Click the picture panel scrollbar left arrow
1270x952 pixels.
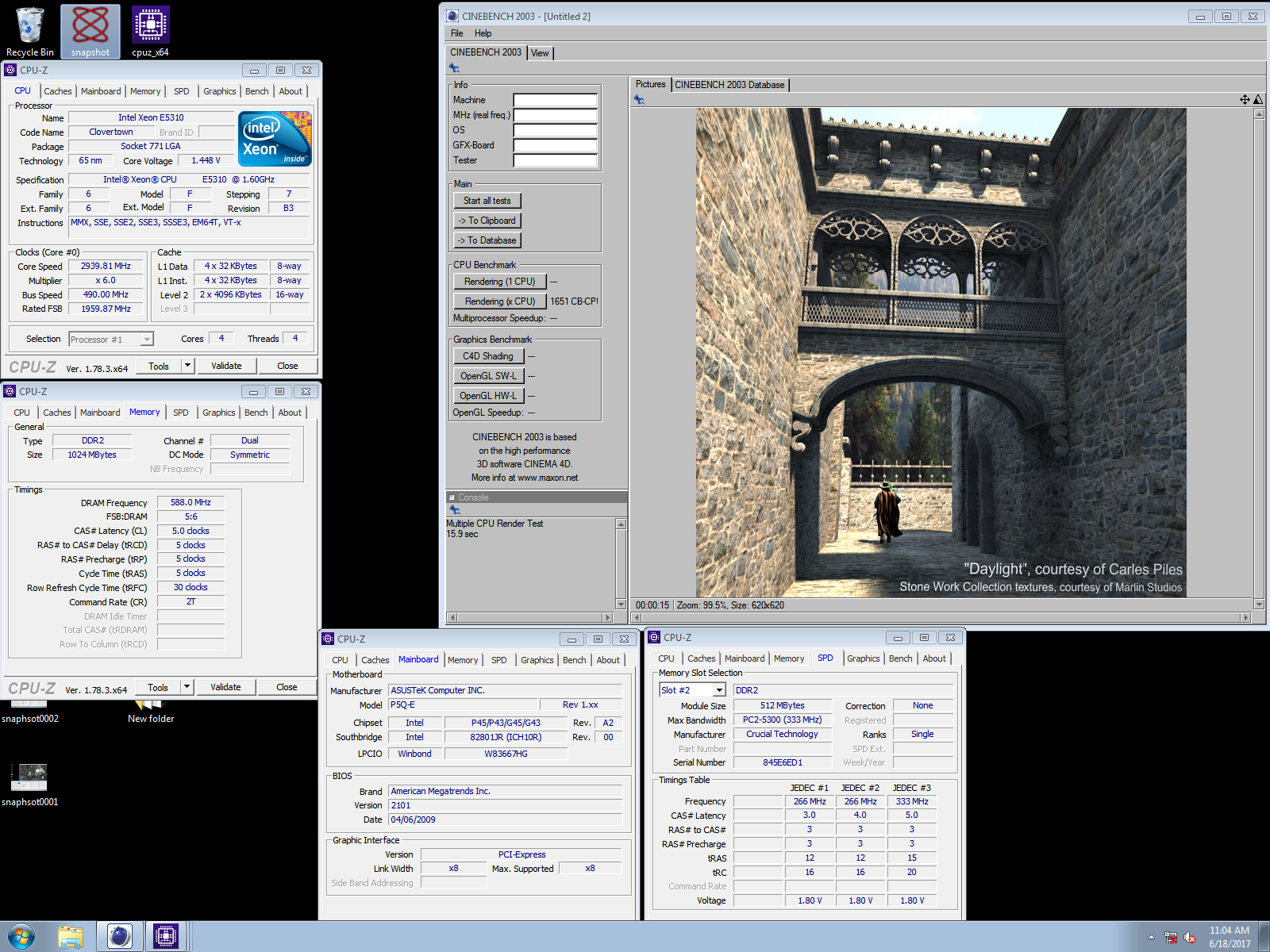[637, 617]
